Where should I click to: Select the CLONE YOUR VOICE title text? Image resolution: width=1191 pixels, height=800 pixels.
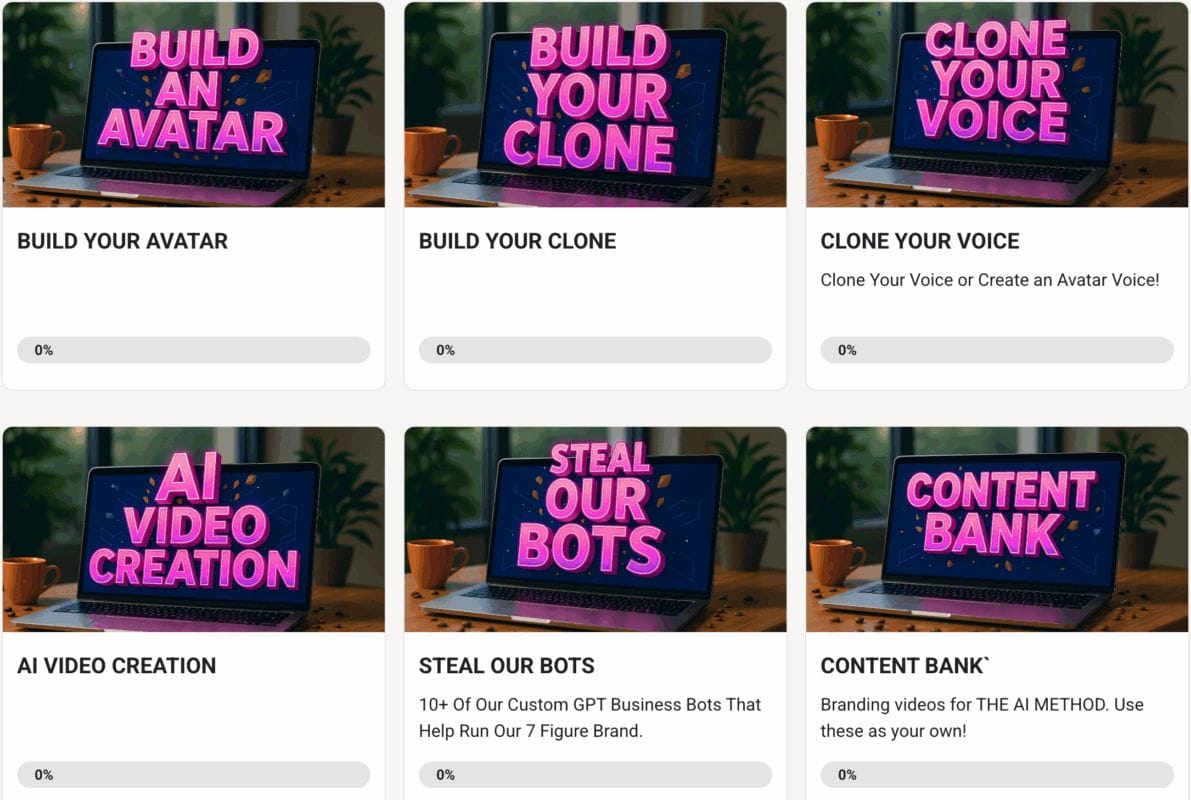[x=920, y=241]
